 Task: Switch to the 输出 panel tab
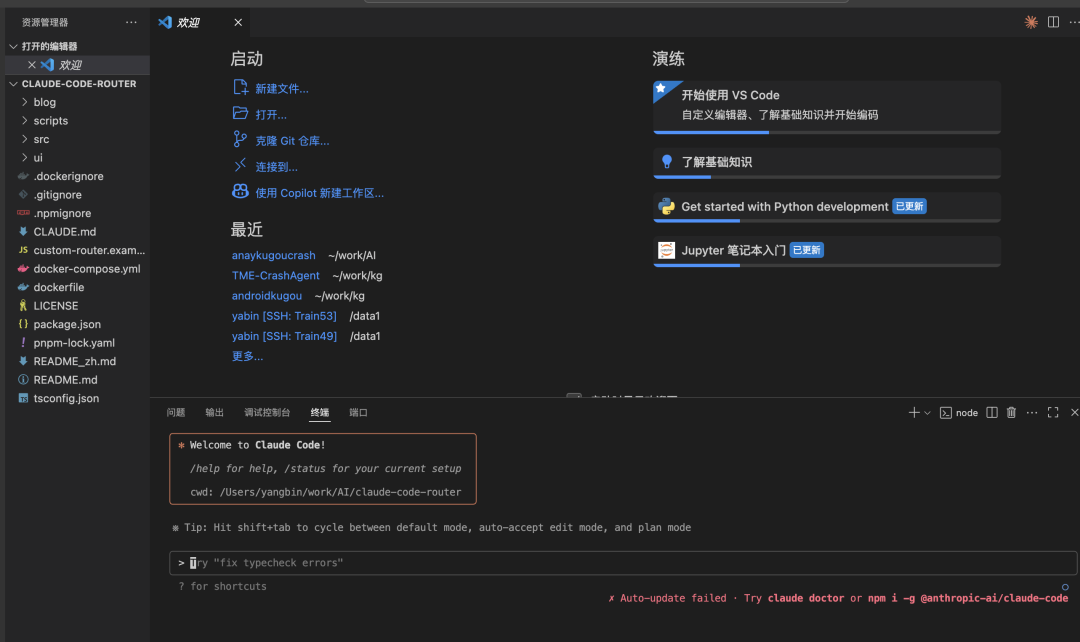click(x=214, y=413)
